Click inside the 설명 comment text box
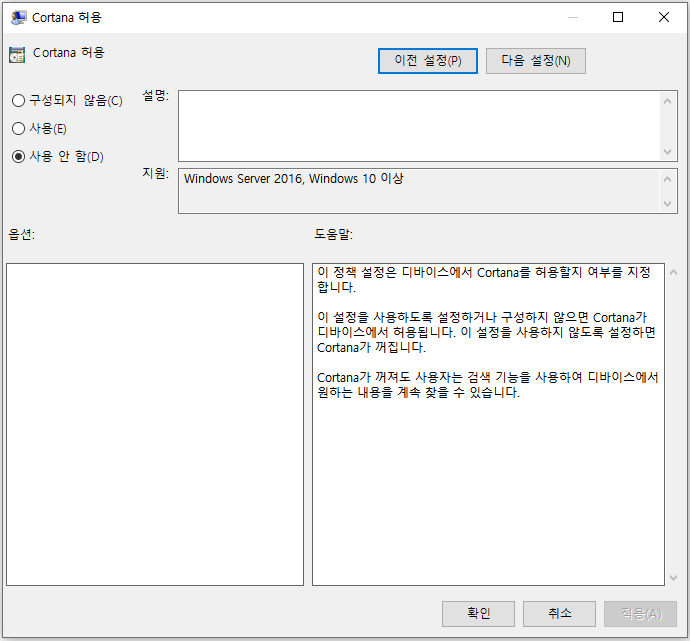Viewport: 690px width, 641px height. pos(419,126)
